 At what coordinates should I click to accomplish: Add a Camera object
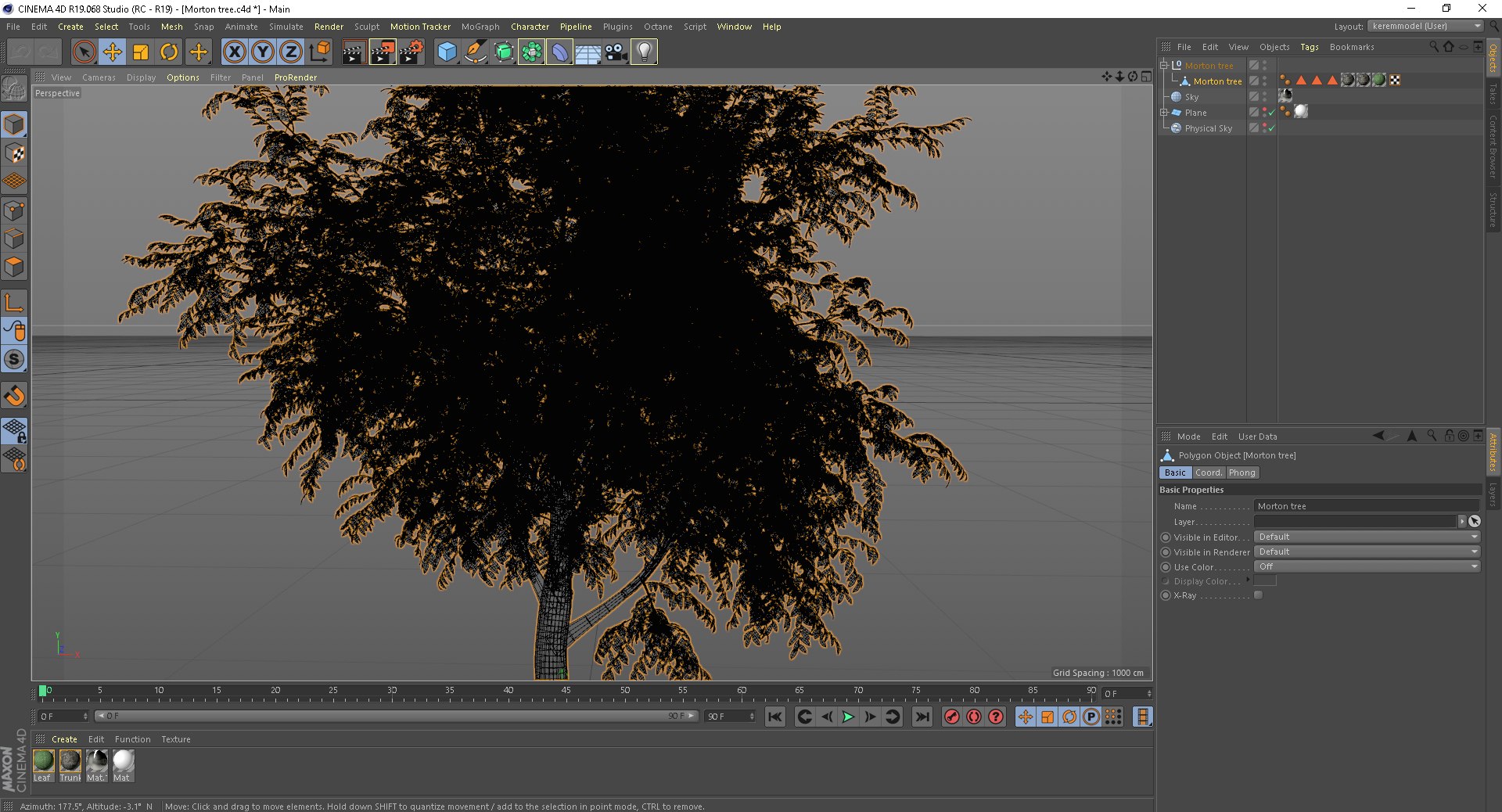(x=616, y=52)
